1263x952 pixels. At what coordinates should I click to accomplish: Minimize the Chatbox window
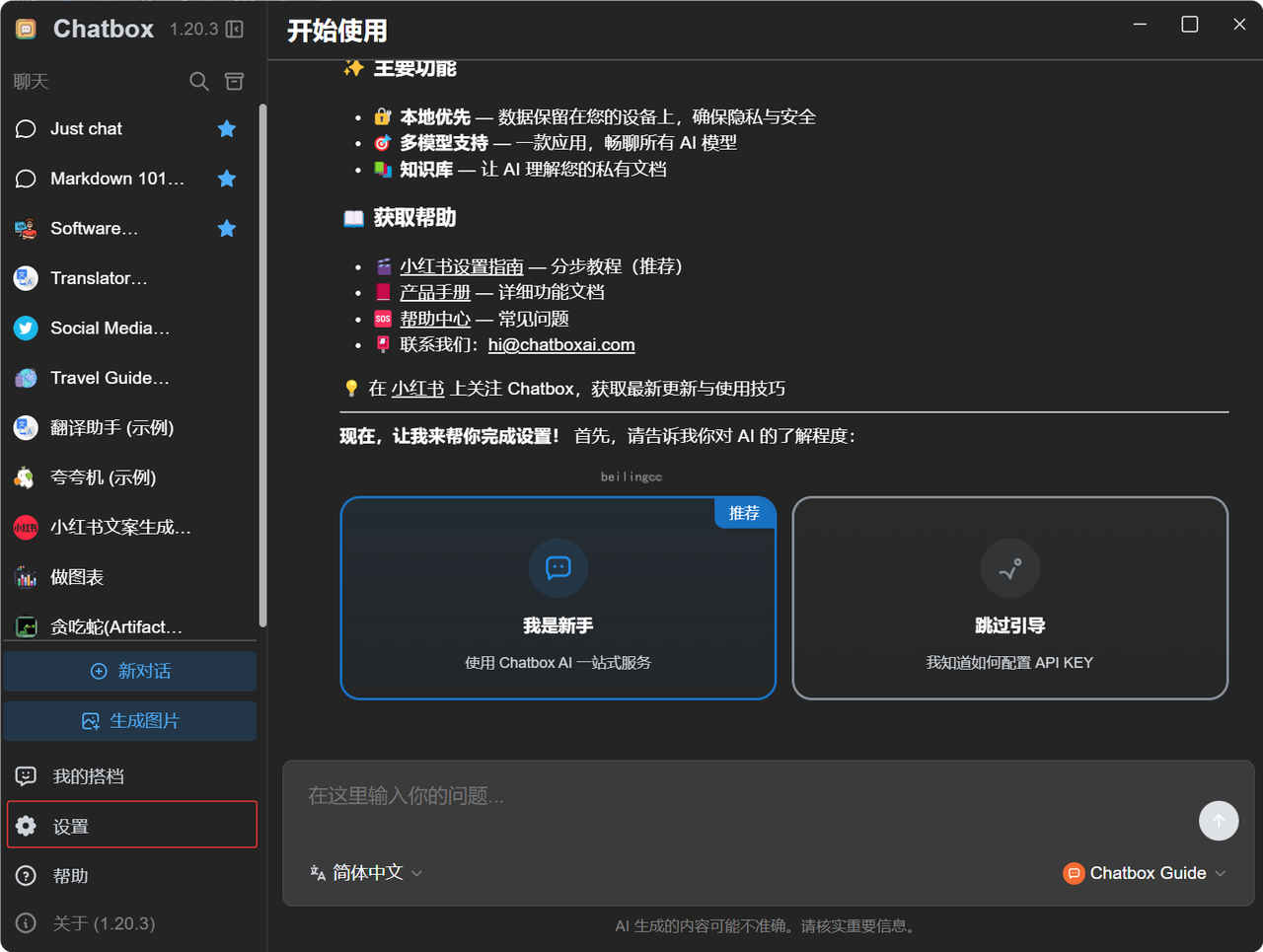[1140, 24]
